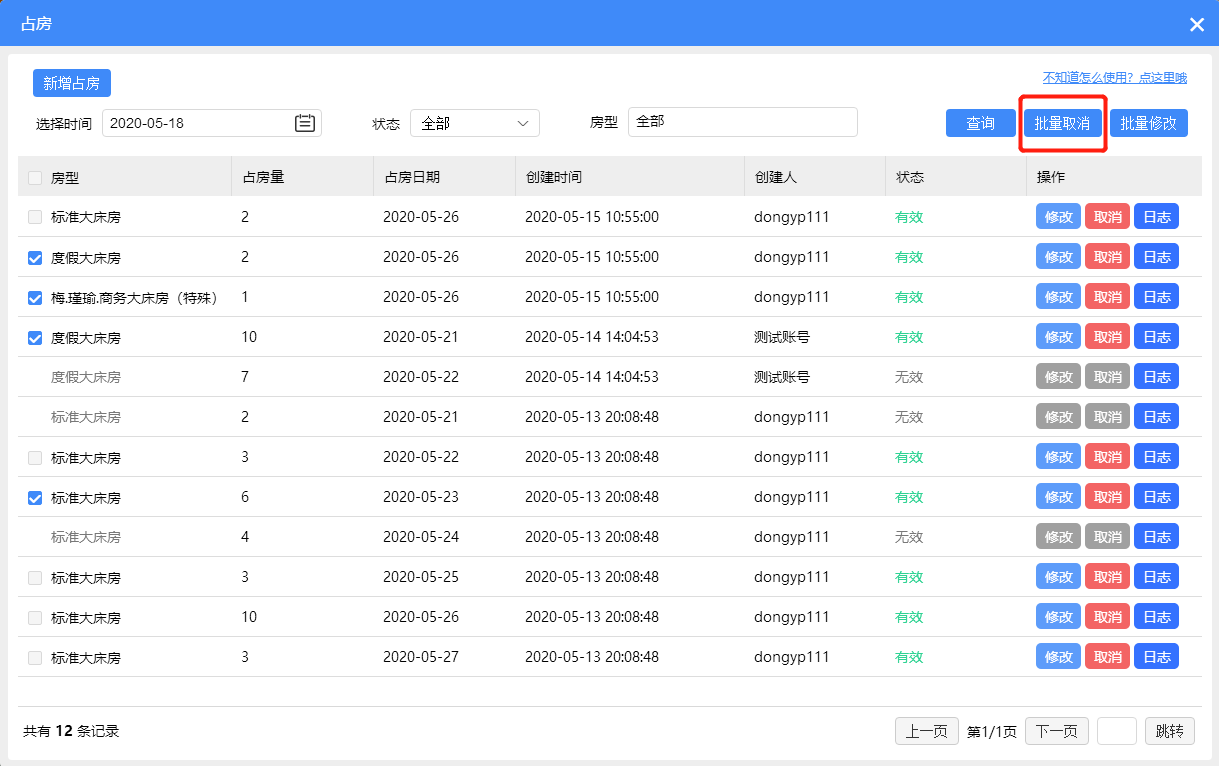Viewport: 1219px width, 766px height.
Task: Expand the 状态 dropdown arrow
Action: pyautogui.click(x=523, y=123)
